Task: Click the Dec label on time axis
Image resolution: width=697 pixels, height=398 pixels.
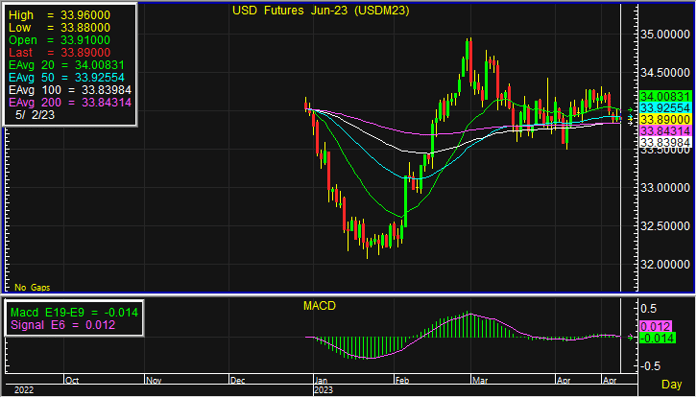Action: click(x=238, y=381)
